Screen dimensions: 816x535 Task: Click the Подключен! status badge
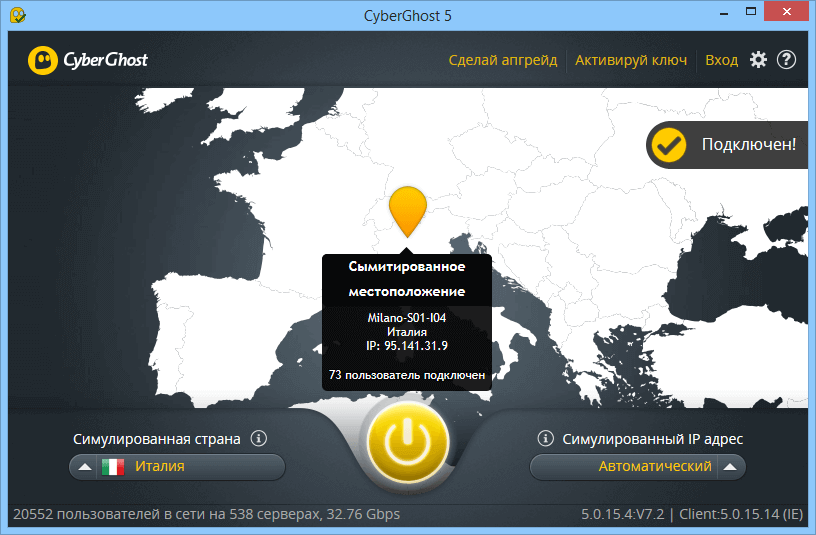point(728,145)
